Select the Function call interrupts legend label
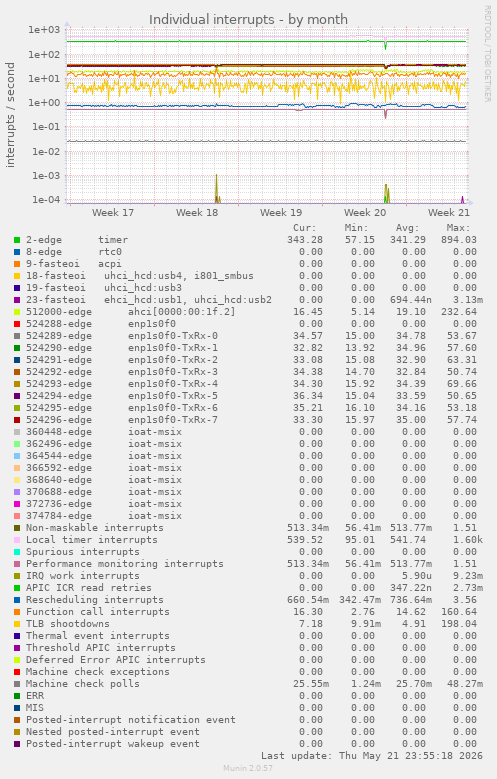 [97, 612]
